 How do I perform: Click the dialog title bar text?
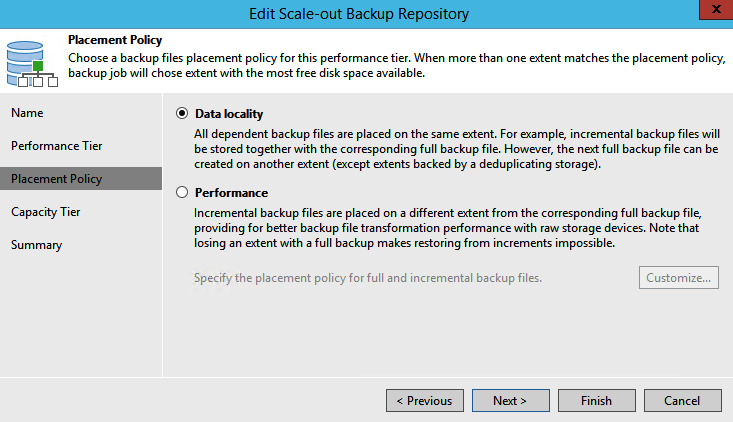click(x=359, y=14)
